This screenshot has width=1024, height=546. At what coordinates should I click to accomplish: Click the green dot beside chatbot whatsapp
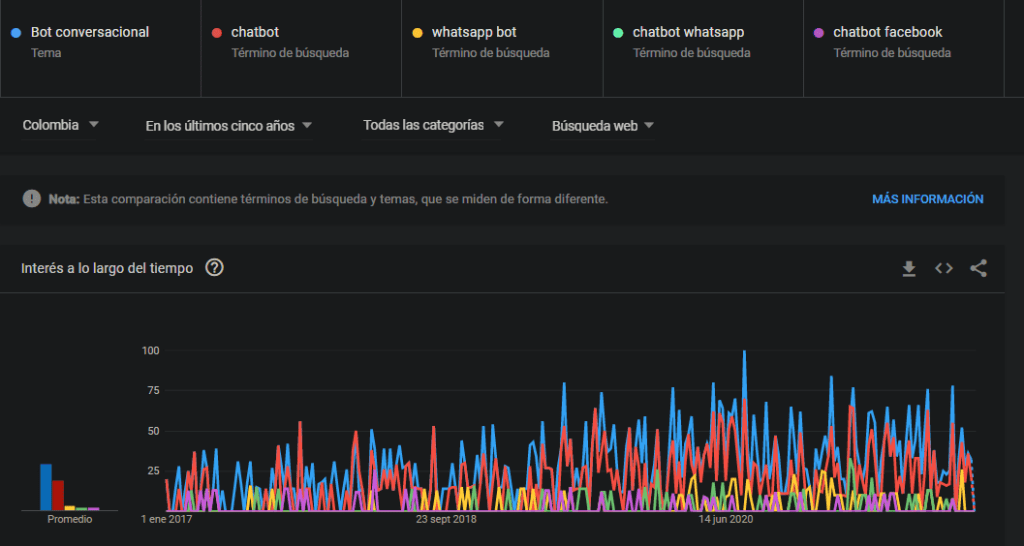(x=618, y=33)
